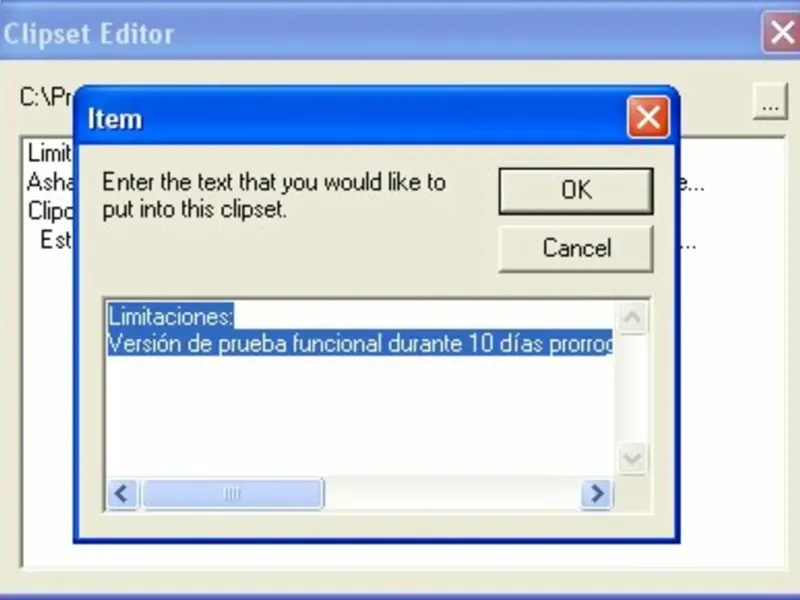Click the empty horizontal scrollbar track
The width and height of the screenshot is (800, 600).
tap(452, 493)
